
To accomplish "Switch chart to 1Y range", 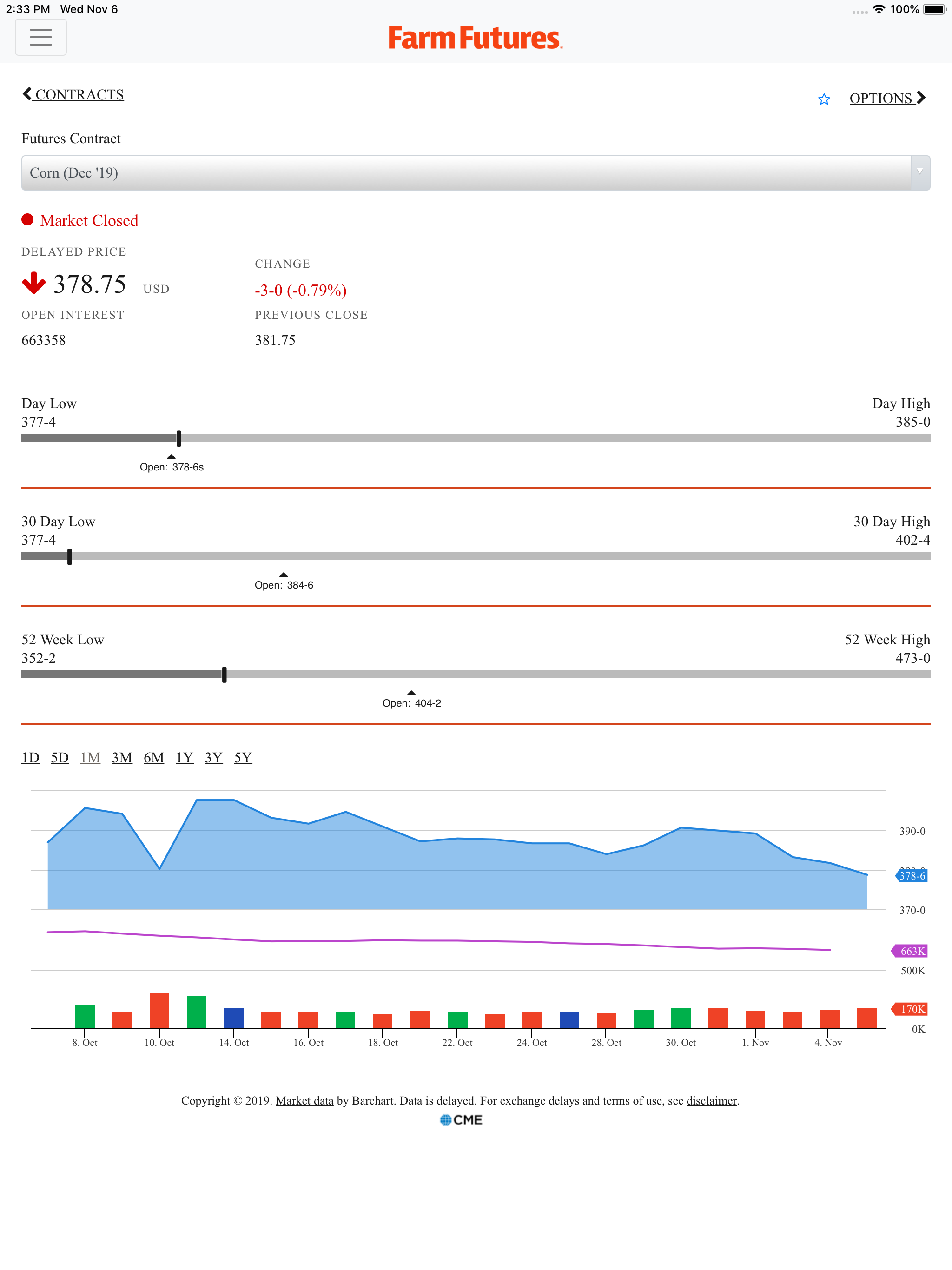I will 185,758.
